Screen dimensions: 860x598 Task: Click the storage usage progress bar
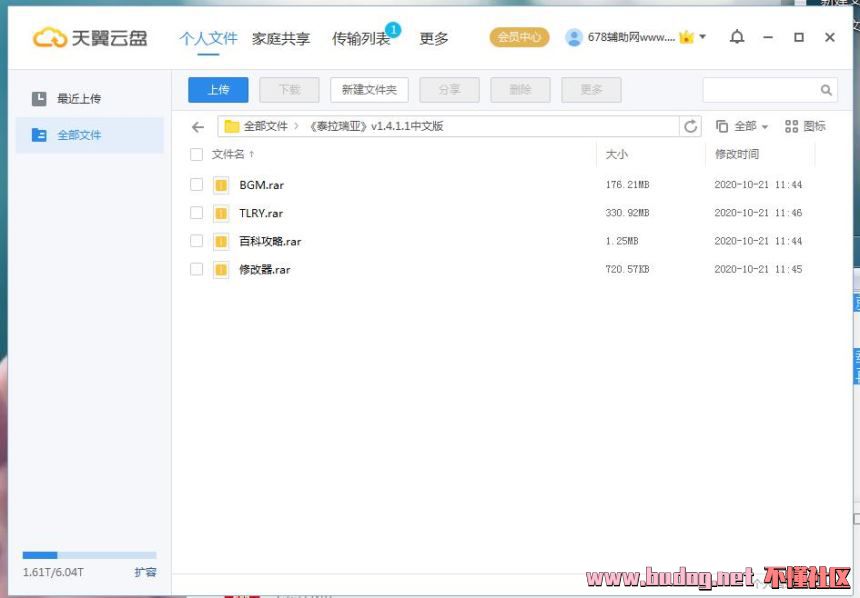click(89, 555)
